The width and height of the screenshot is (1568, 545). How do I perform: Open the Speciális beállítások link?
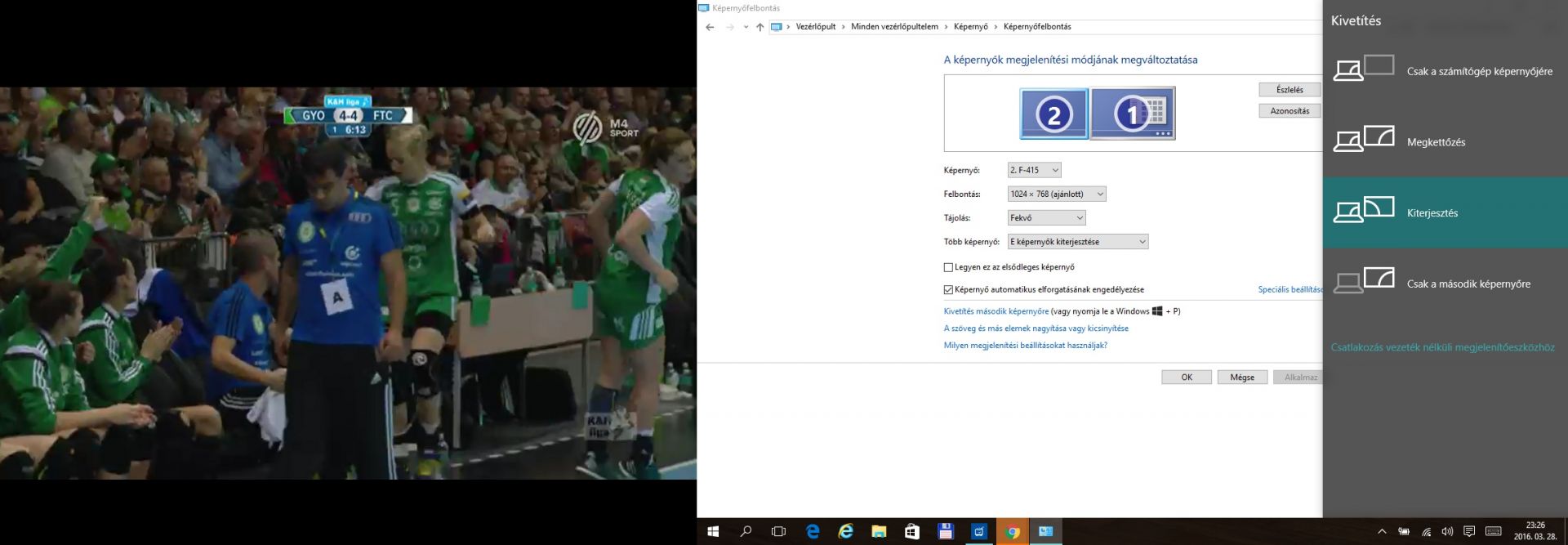click(1290, 289)
